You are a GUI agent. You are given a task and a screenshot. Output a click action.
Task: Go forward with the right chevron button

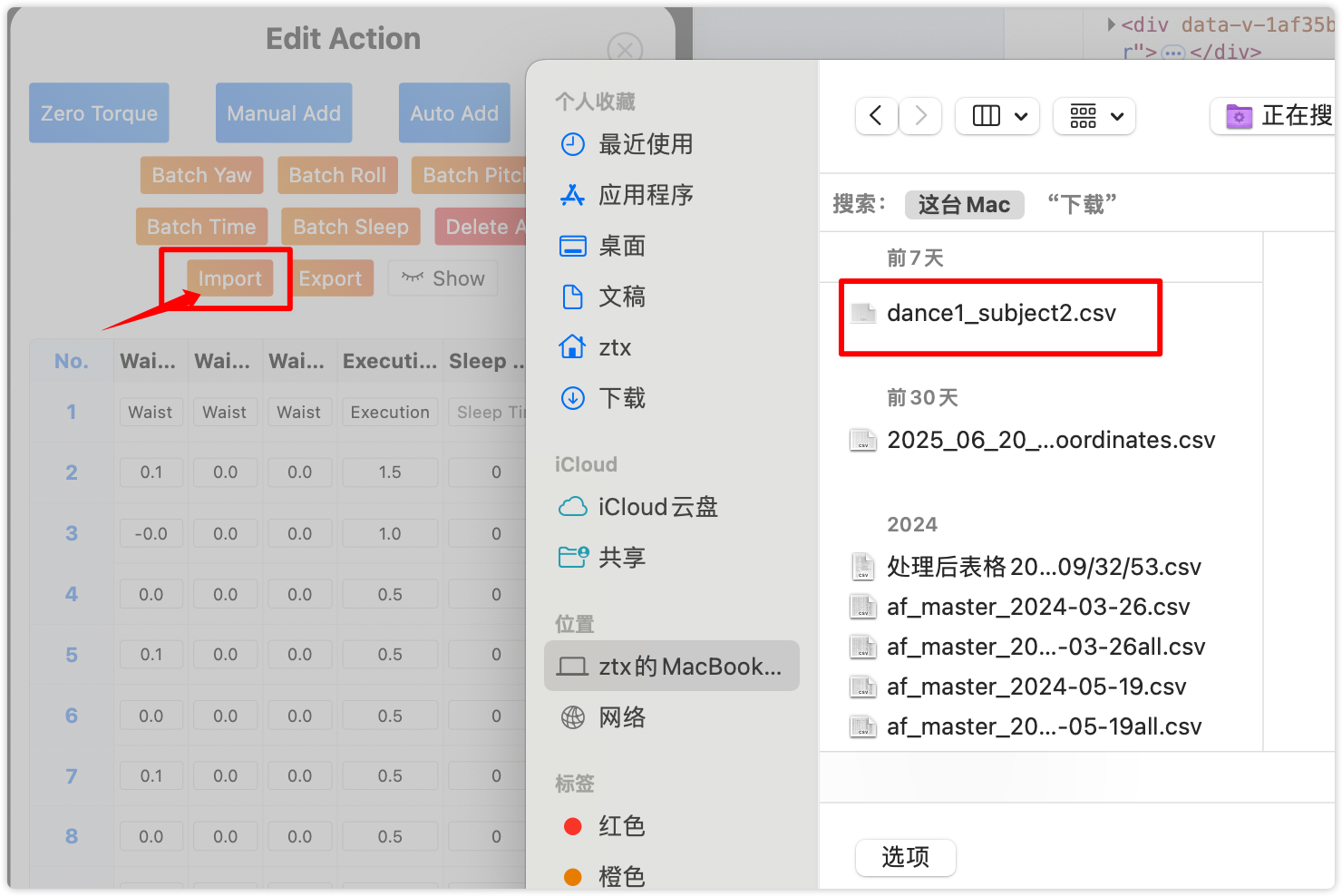[x=921, y=116]
